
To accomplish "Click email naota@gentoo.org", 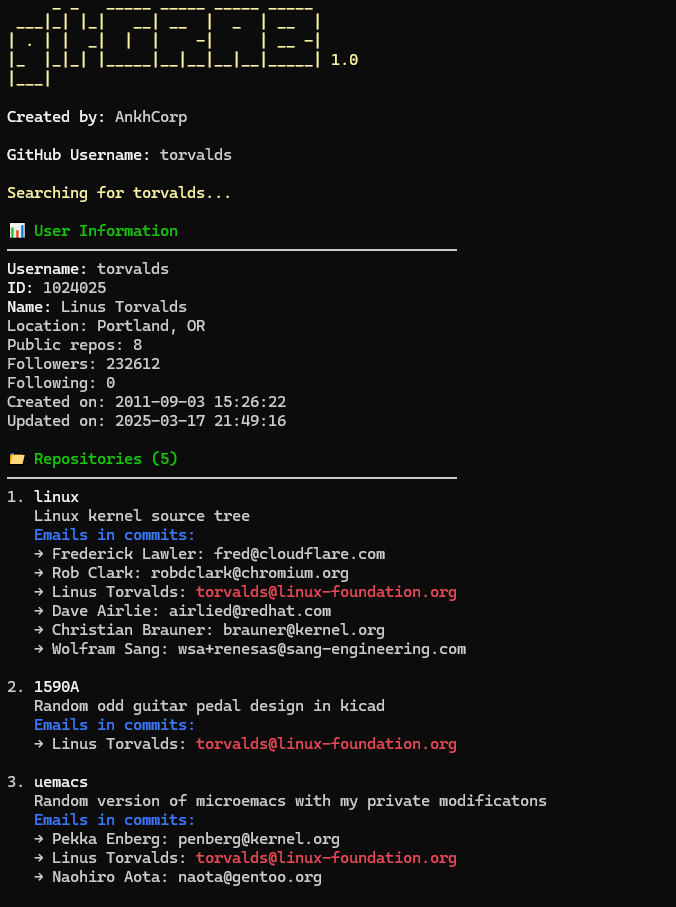I will [x=250, y=877].
